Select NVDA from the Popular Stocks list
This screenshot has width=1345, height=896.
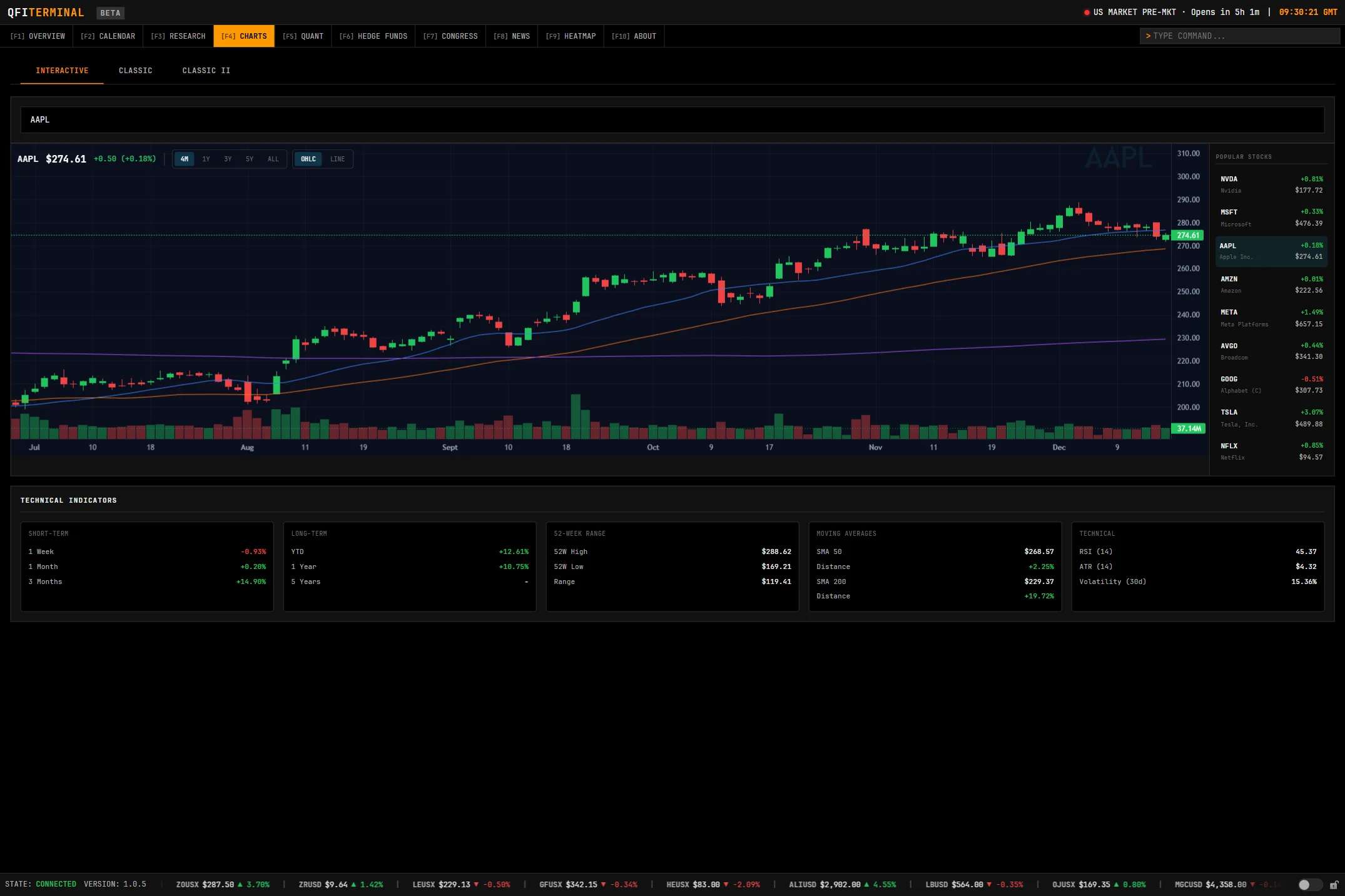pos(1270,184)
